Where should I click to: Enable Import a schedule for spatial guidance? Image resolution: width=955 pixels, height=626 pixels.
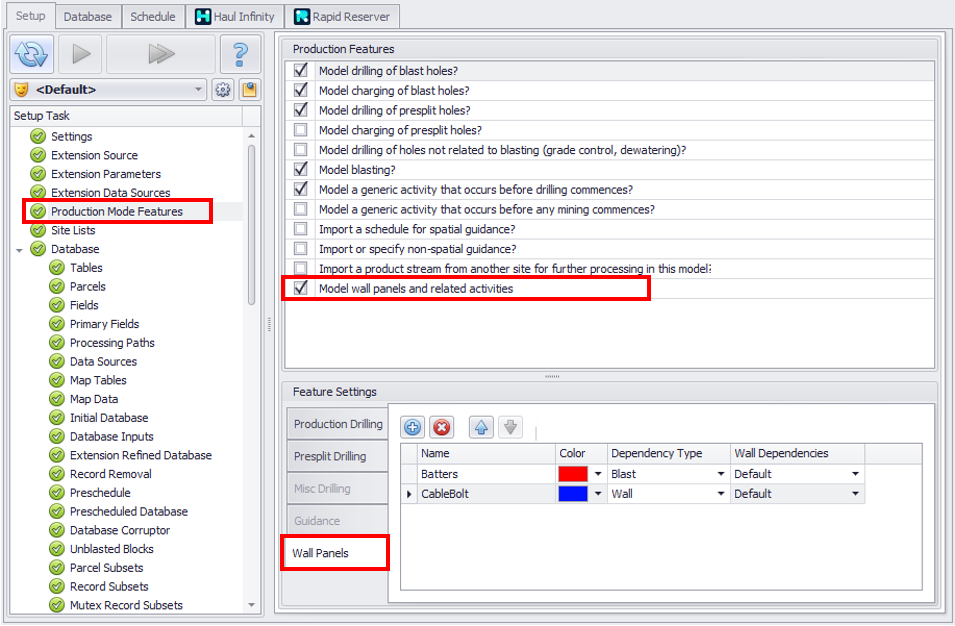[x=300, y=229]
